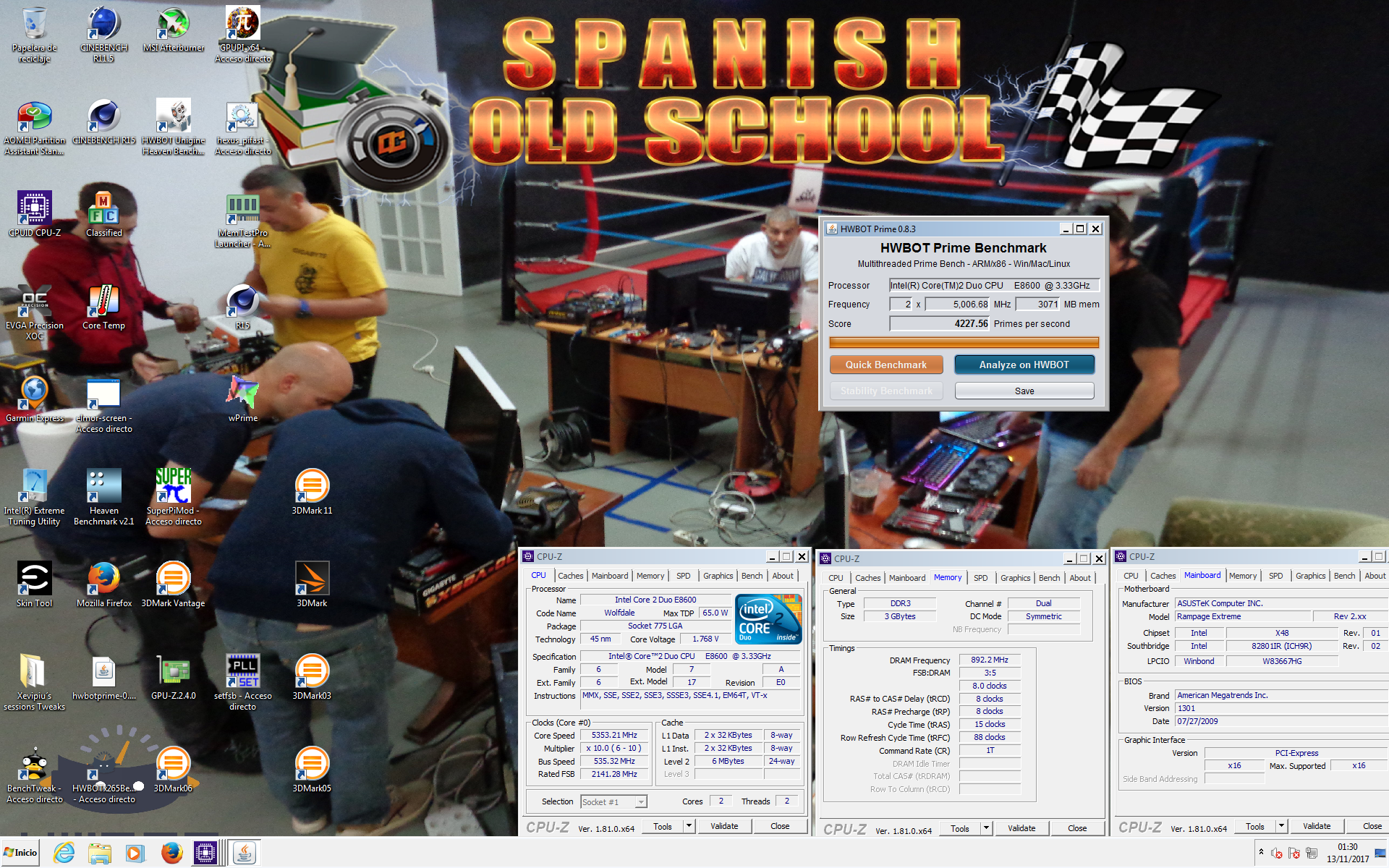Open MemTestPro Launcher shortcut
This screenshot has height=868, width=1389.
pos(243,219)
